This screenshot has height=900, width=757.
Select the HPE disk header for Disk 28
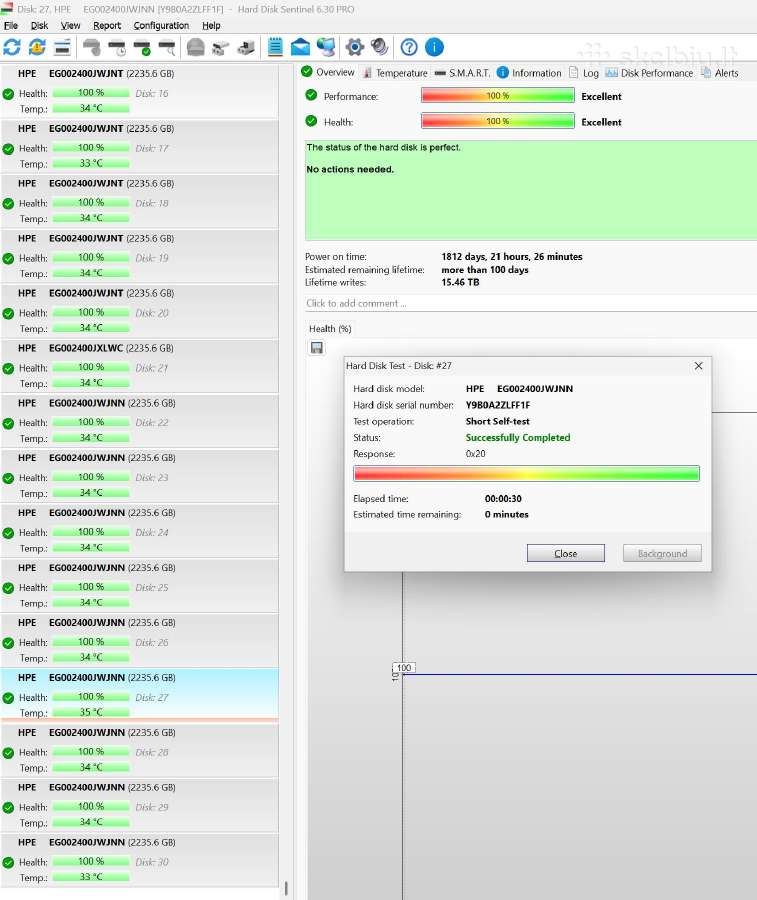[x=96, y=732]
